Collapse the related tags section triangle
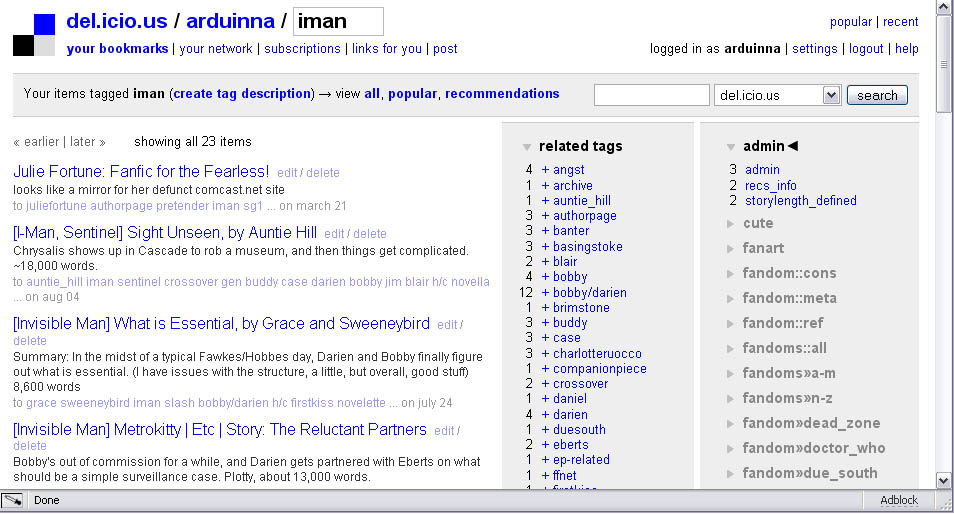 527,147
